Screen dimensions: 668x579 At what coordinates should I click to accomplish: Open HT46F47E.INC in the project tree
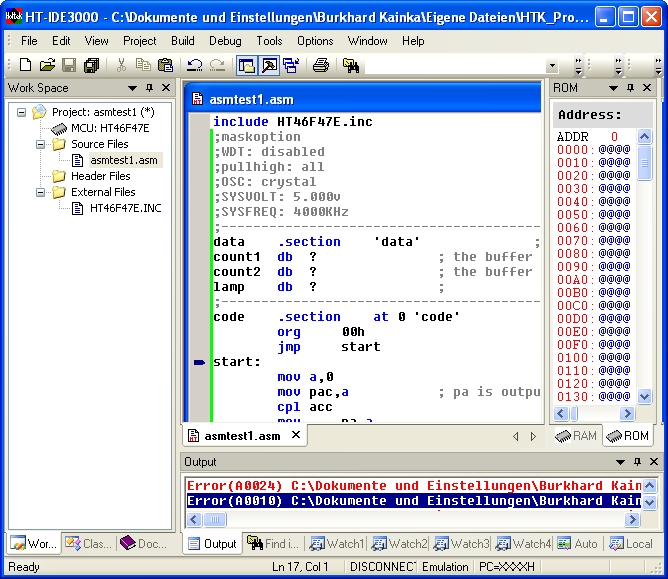(x=125, y=208)
